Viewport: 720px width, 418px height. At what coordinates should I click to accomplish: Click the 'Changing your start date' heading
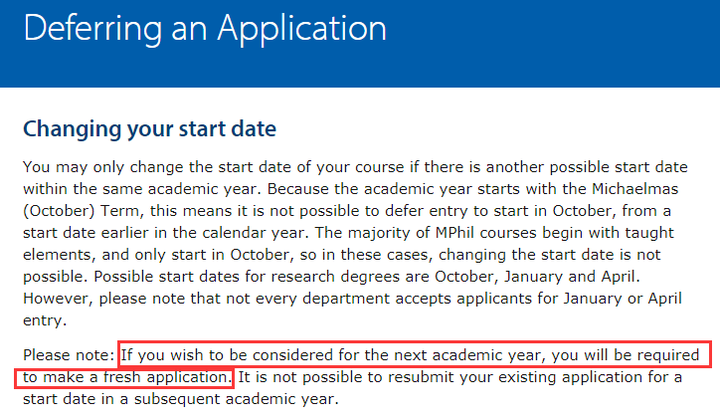click(150, 129)
